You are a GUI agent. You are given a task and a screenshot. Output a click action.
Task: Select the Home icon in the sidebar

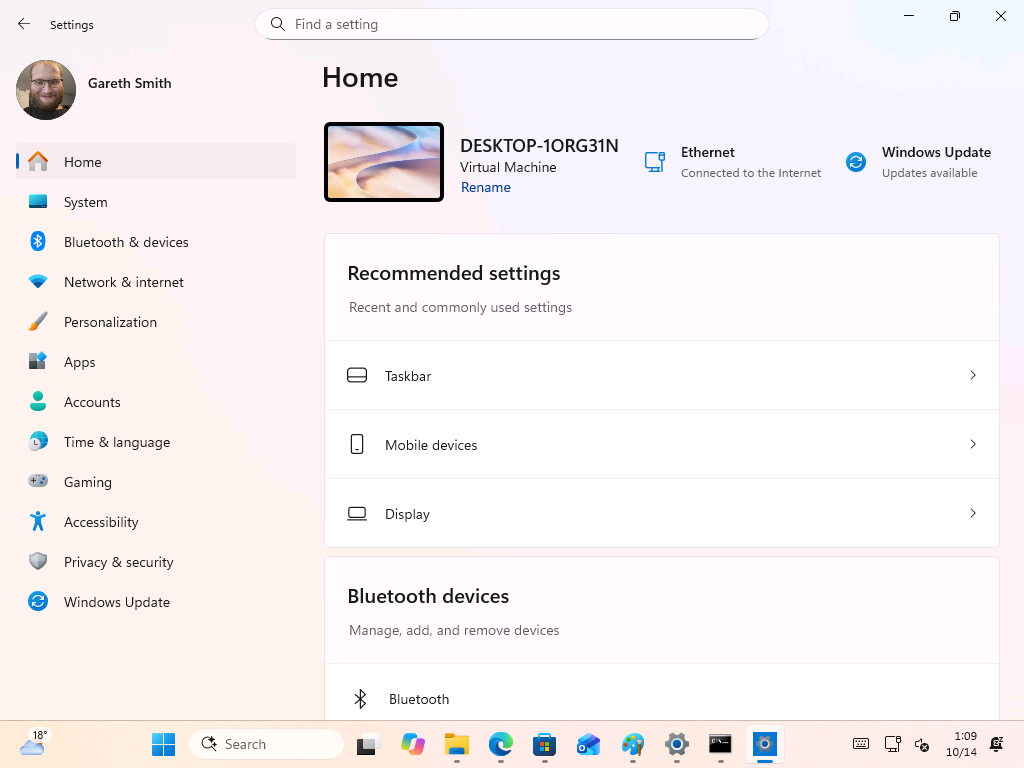pos(38,161)
